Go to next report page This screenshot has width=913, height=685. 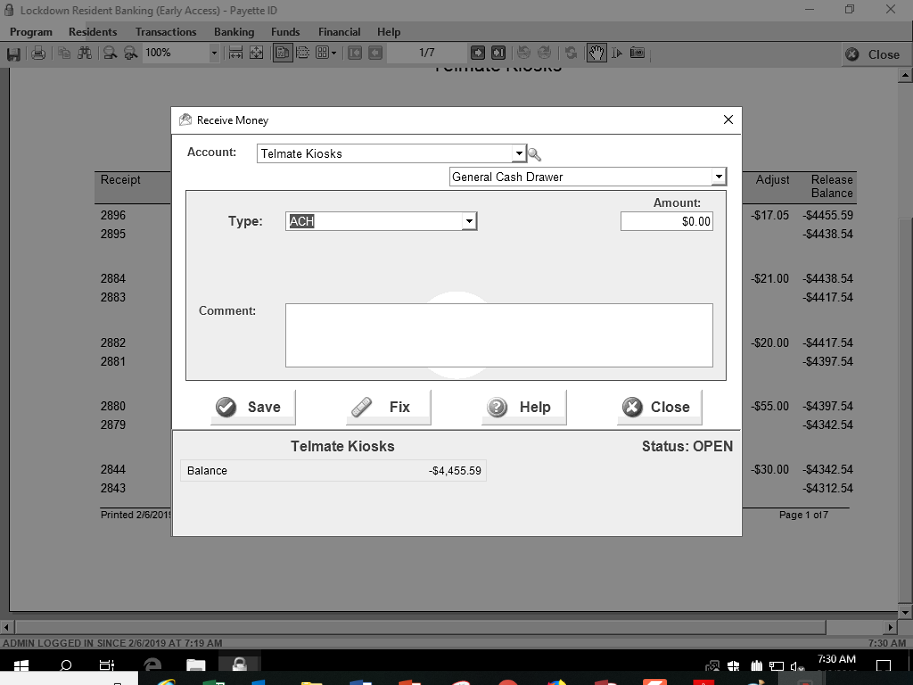coord(477,53)
